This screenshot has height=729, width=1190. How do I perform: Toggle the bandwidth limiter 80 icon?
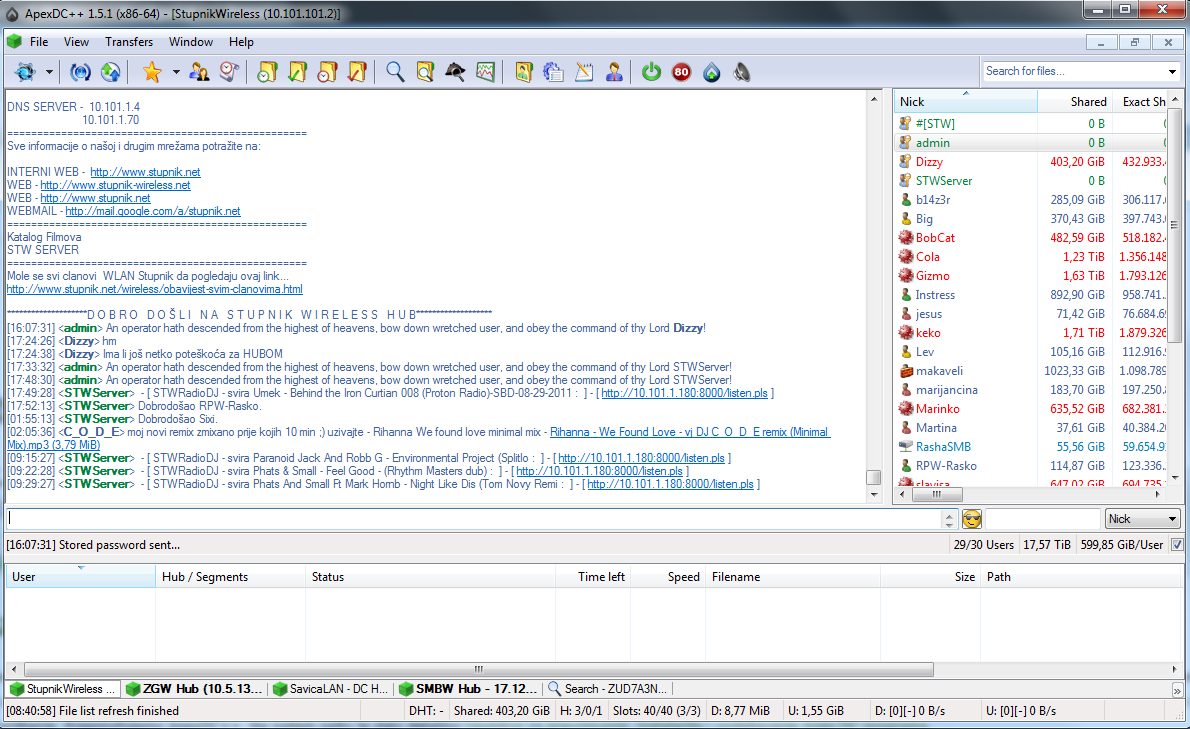681,72
